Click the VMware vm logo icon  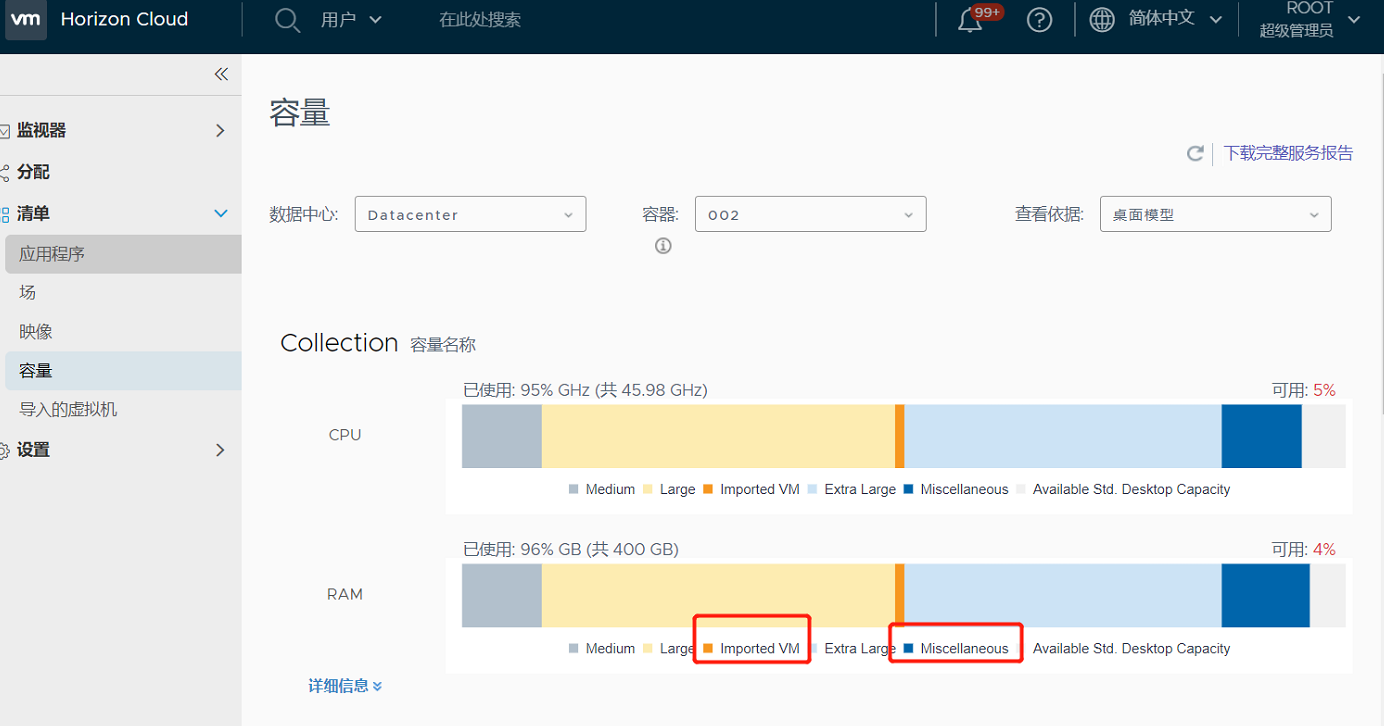click(25, 20)
